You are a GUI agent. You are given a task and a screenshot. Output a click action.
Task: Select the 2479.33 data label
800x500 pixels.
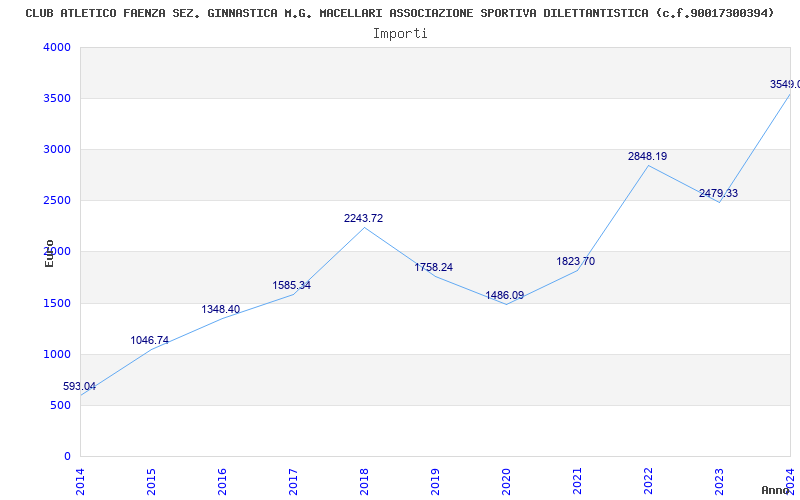click(718, 193)
